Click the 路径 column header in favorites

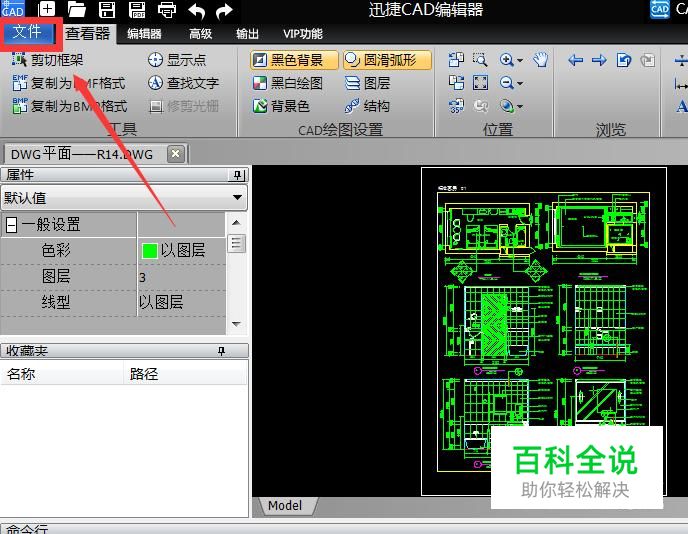(186, 374)
